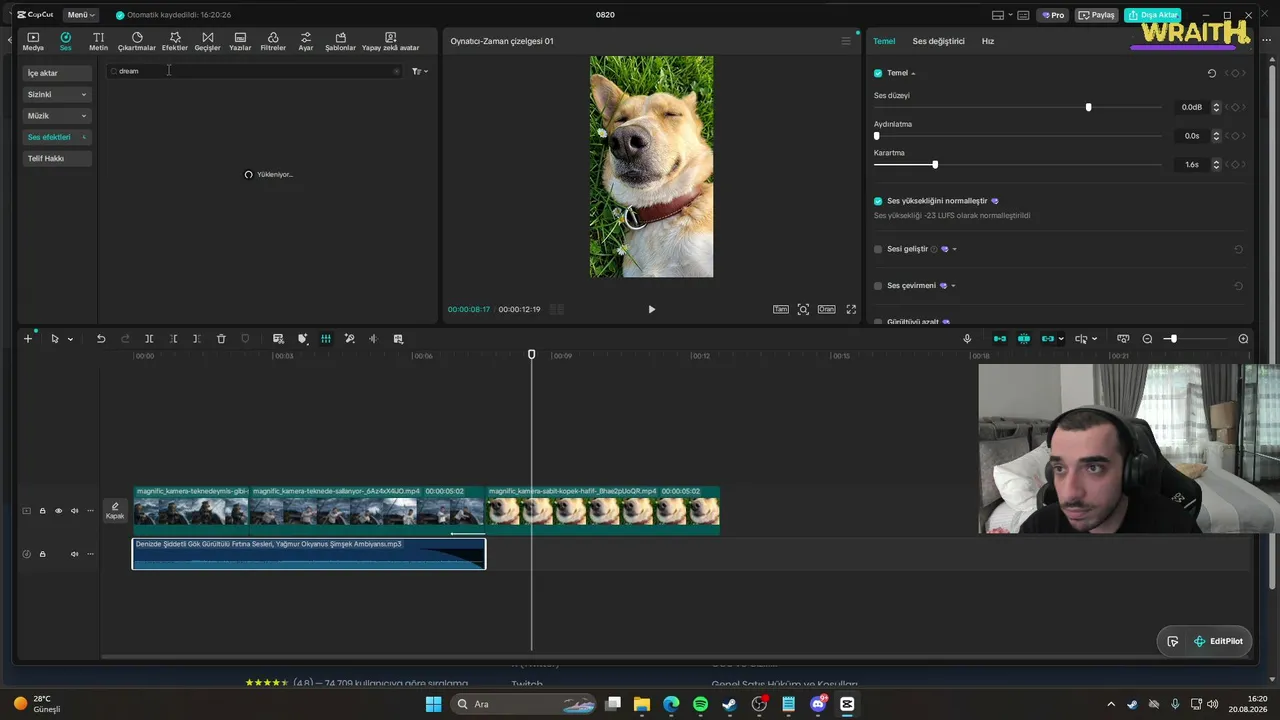This screenshot has height=720, width=1280.
Task: Click the player focus frame icon
Action: click(x=803, y=310)
